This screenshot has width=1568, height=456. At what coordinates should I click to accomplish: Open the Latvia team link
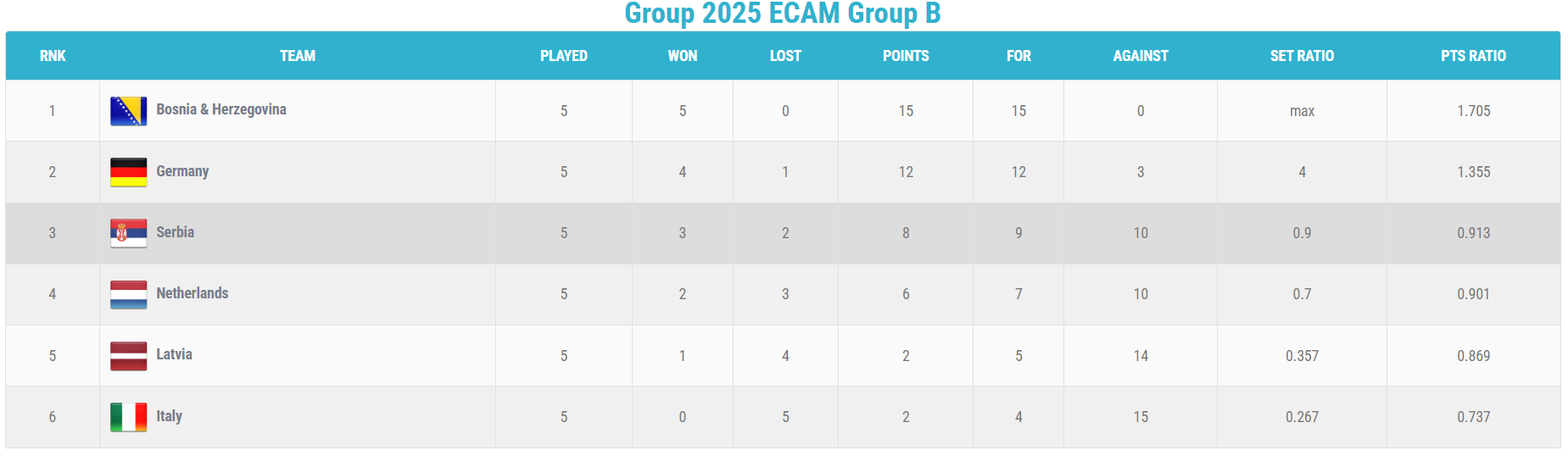(174, 354)
